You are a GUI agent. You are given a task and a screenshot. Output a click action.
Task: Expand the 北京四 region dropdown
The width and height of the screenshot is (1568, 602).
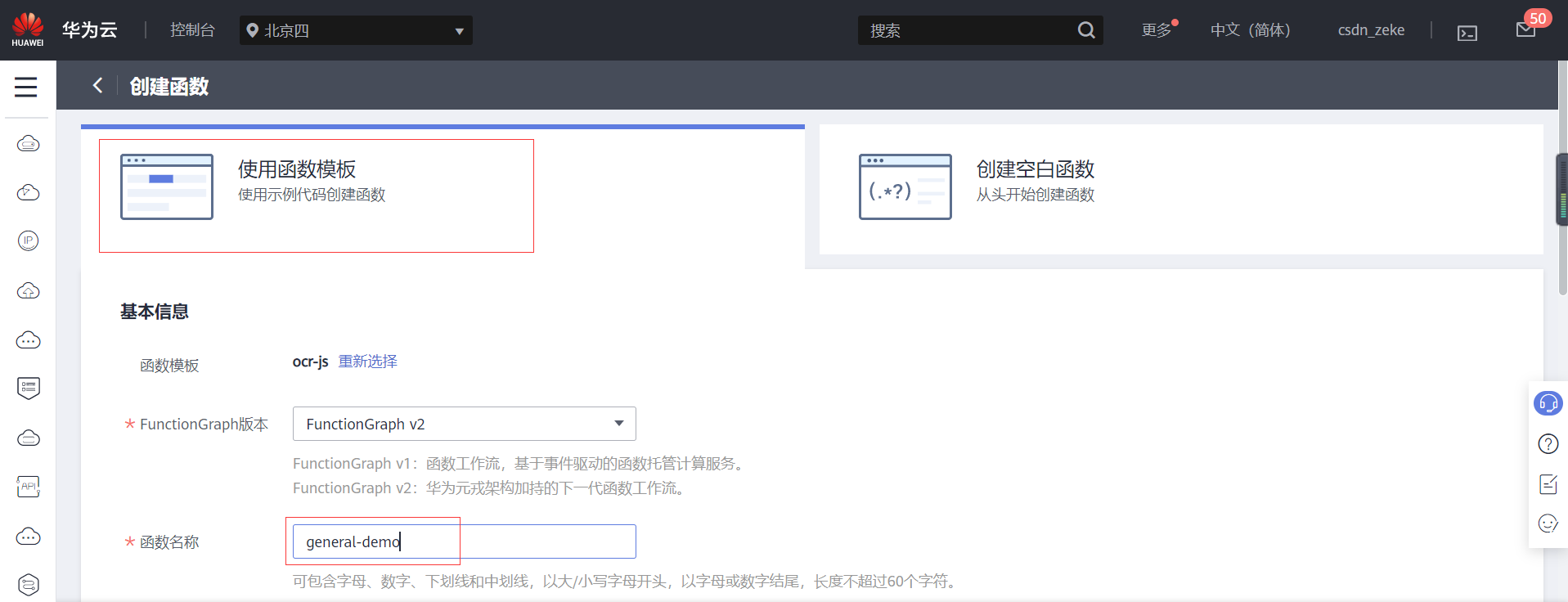click(x=356, y=30)
